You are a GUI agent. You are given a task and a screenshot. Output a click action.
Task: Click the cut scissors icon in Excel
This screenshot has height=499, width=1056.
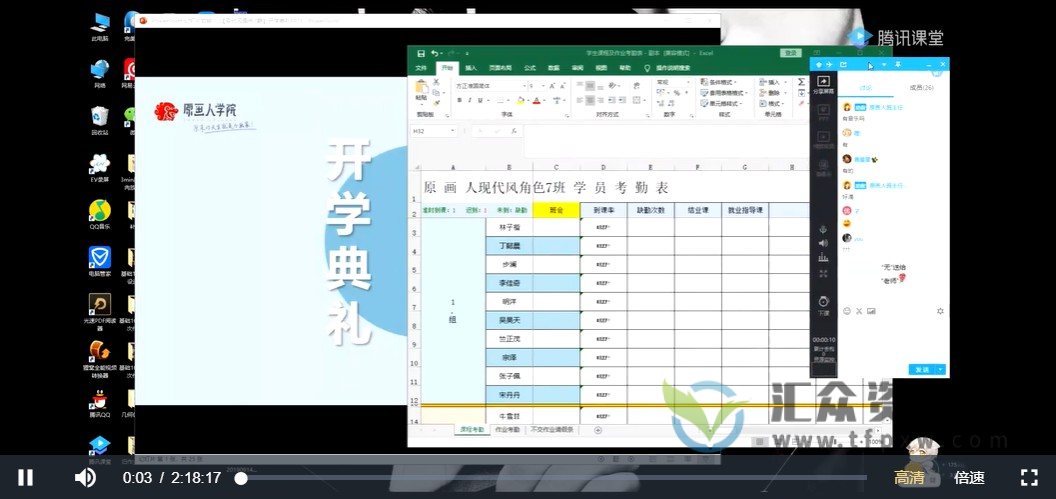(436, 82)
